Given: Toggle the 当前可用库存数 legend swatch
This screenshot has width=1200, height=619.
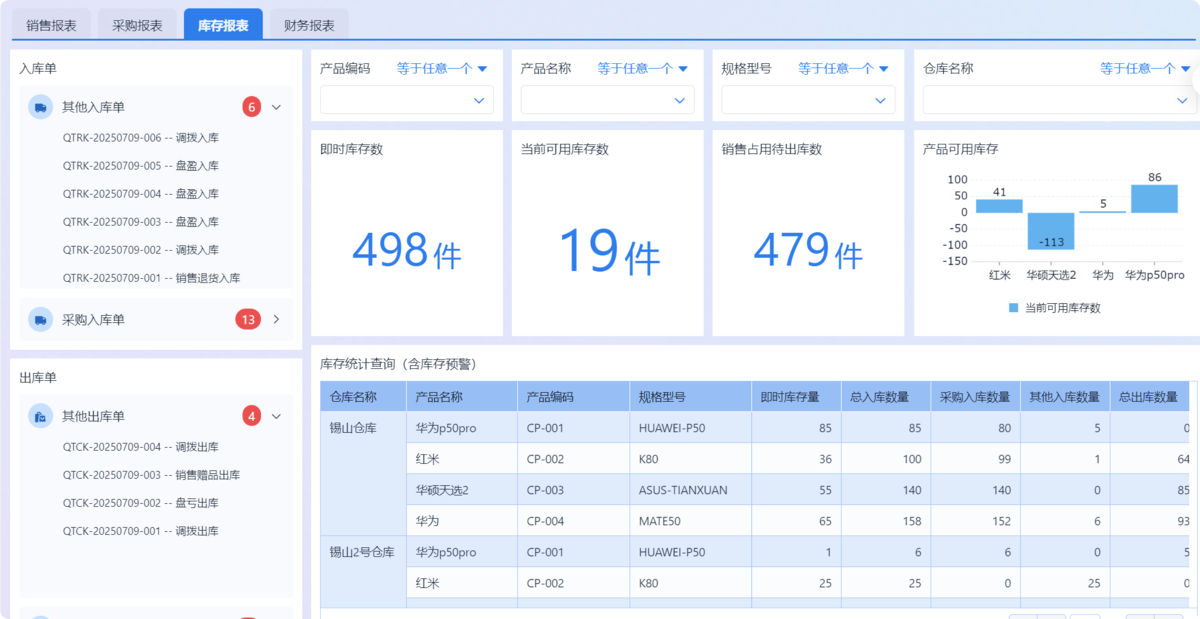Looking at the screenshot, I should tap(1013, 308).
